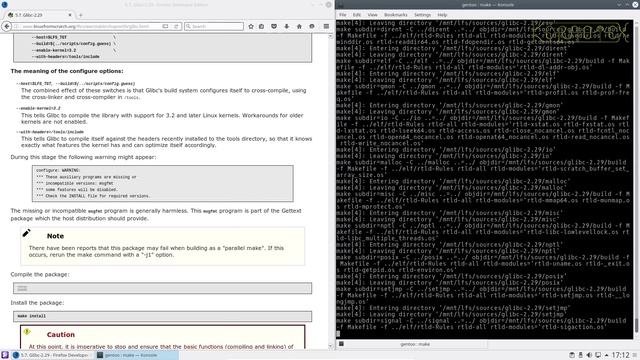Focus the Firefox Search box
The image size is (640, 360).
click(214, 26)
